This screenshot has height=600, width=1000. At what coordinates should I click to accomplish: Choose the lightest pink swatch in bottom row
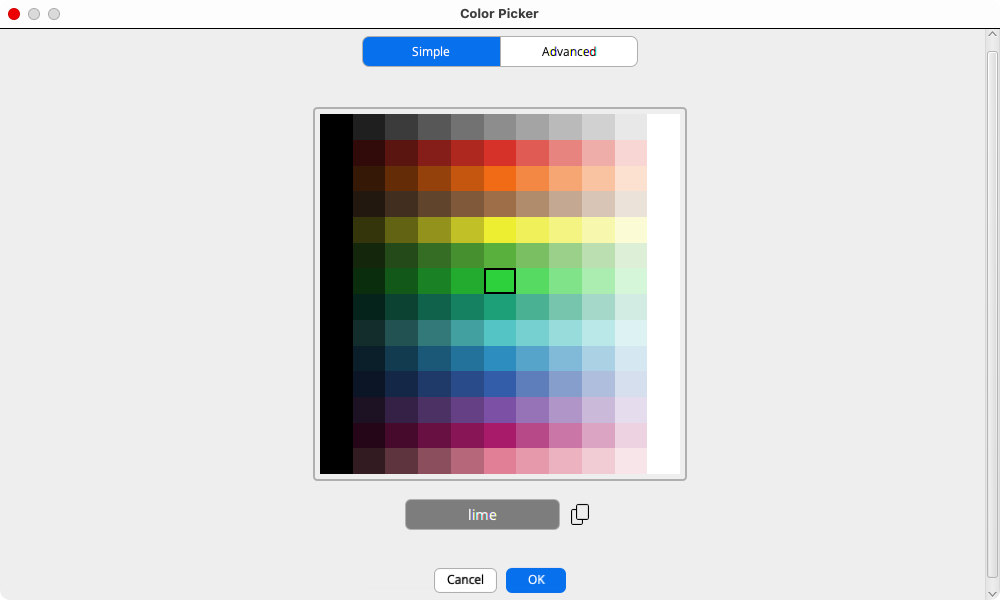(x=630, y=461)
